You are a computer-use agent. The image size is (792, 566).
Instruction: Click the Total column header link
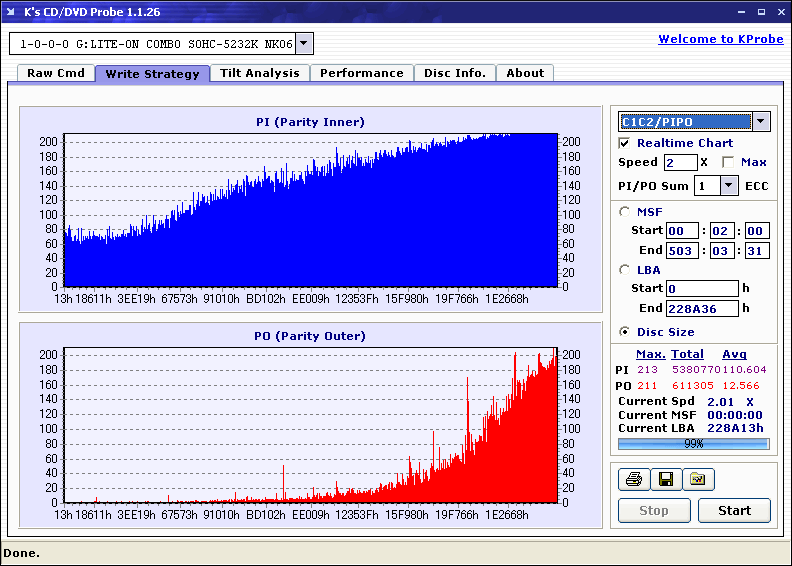(x=687, y=354)
